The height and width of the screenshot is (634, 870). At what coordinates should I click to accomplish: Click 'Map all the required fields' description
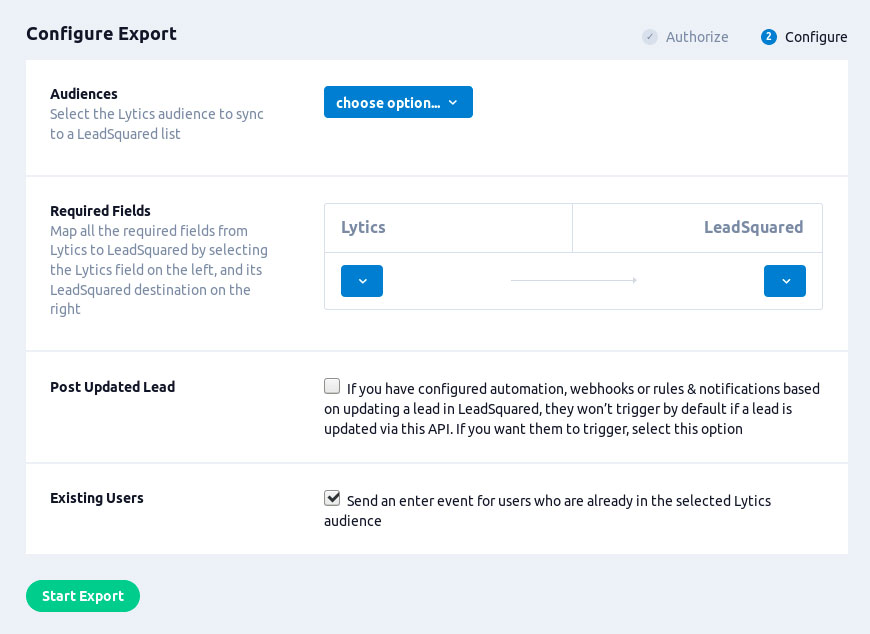click(x=159, y=270)
